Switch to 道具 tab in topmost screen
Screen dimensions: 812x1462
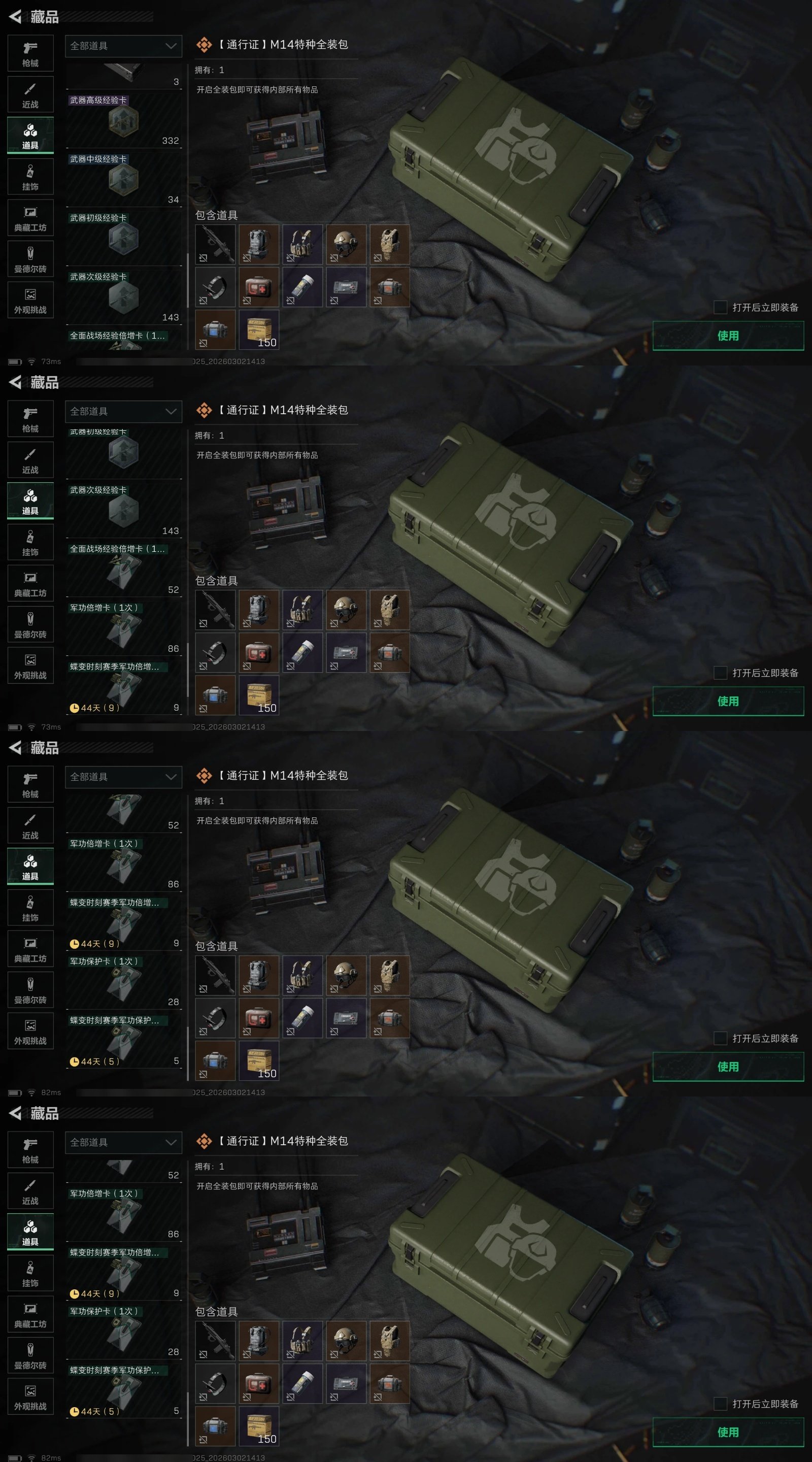tap(30, 136)
